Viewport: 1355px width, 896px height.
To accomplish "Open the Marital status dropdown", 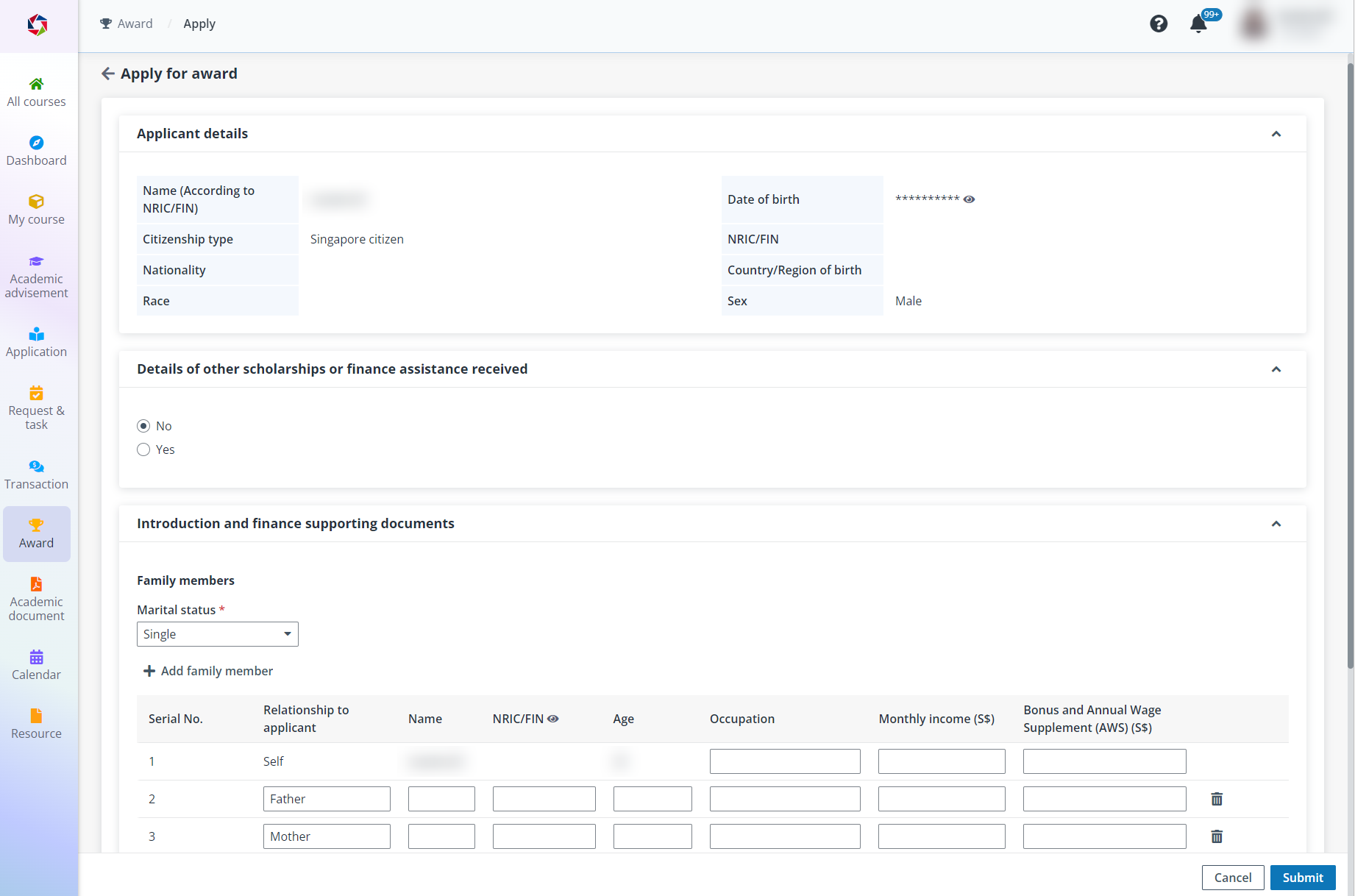I will 217,634.
